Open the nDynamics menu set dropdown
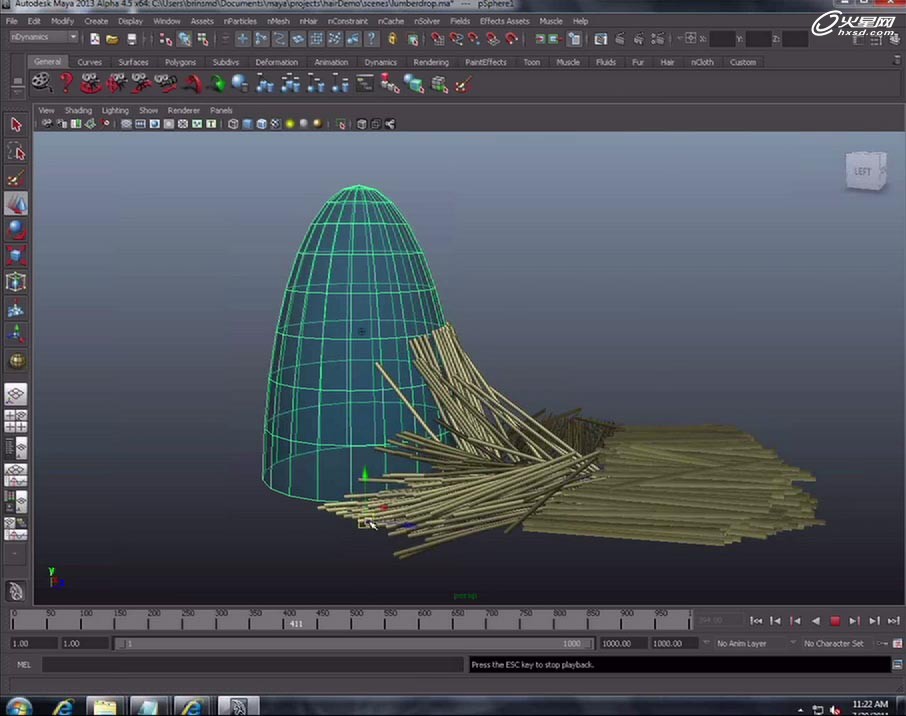Viewport: 906px width, 716px height. click(44, 38)
